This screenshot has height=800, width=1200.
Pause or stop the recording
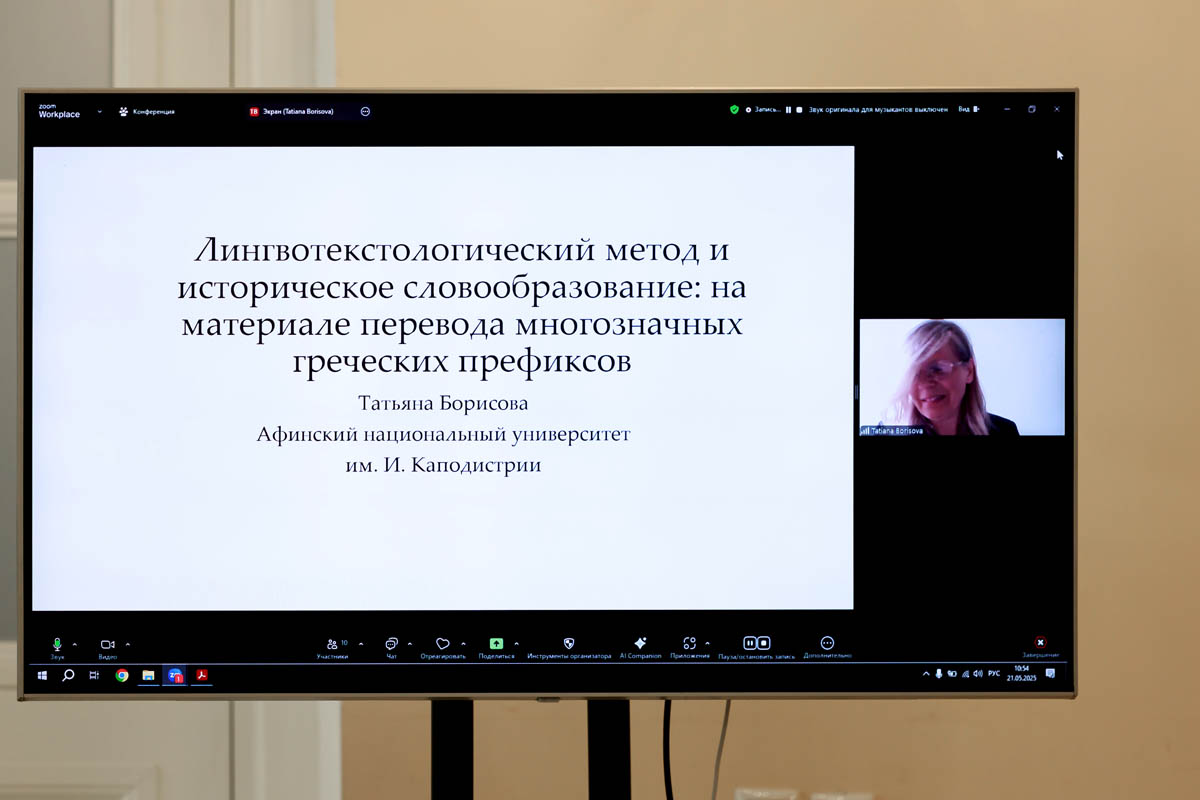point(756,644)
